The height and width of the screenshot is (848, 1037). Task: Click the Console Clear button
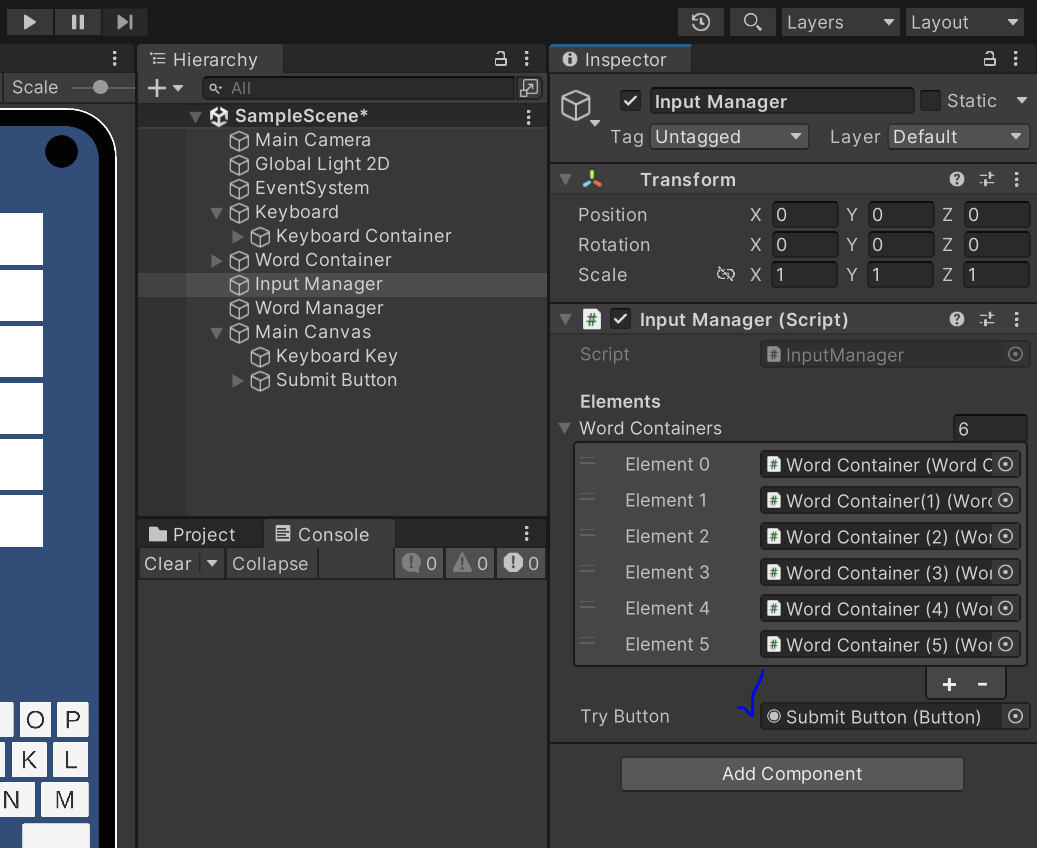click(168, 564)
